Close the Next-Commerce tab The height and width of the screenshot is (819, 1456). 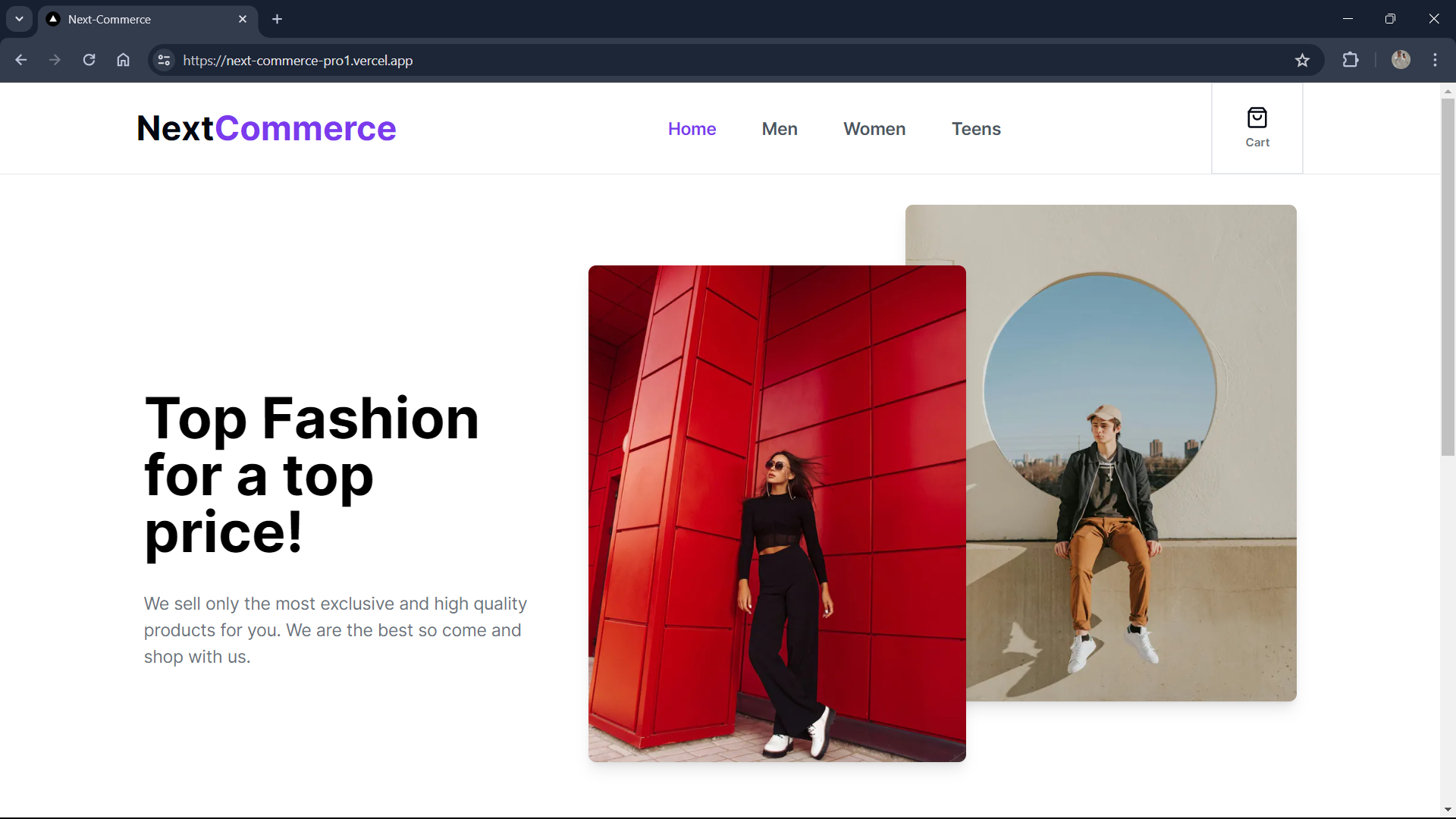(x=243, y=19)
